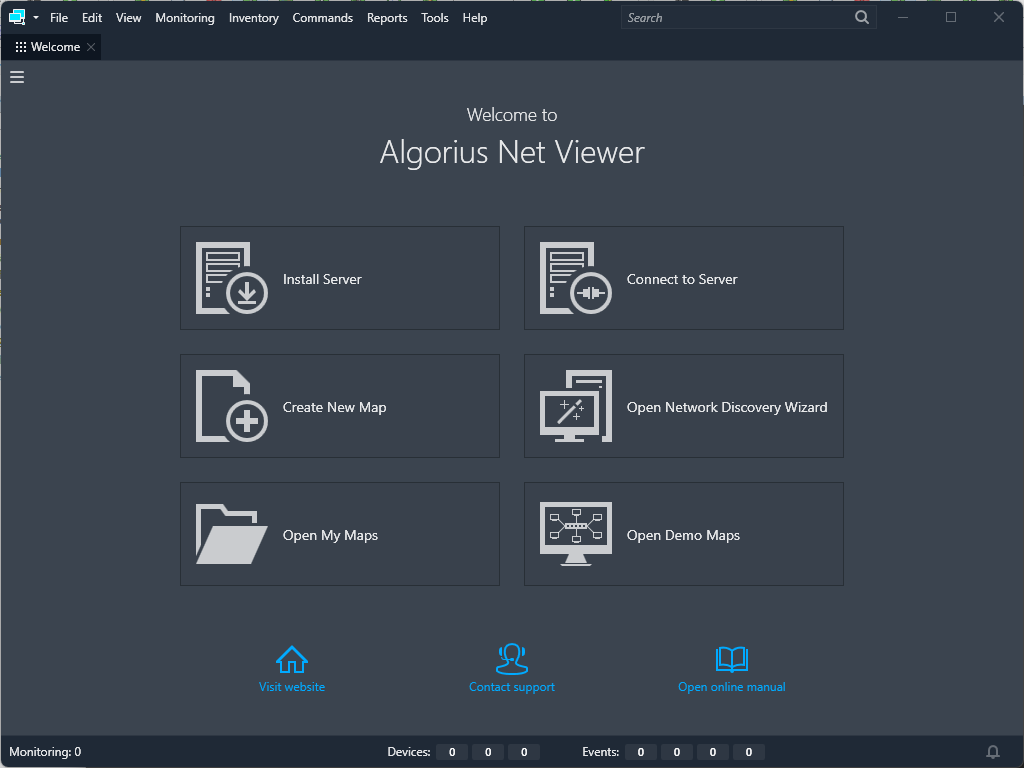The height and width of the screenshot is (768, 1024).
Task: Click the Monitoring: 0 status text
Action: [45, 752]
